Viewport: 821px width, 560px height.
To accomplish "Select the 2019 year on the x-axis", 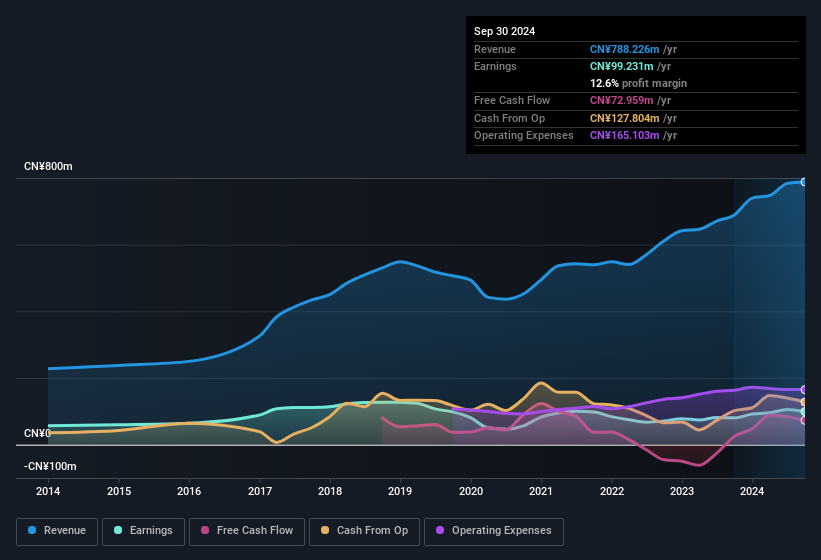I will click(x=400, y=491).
